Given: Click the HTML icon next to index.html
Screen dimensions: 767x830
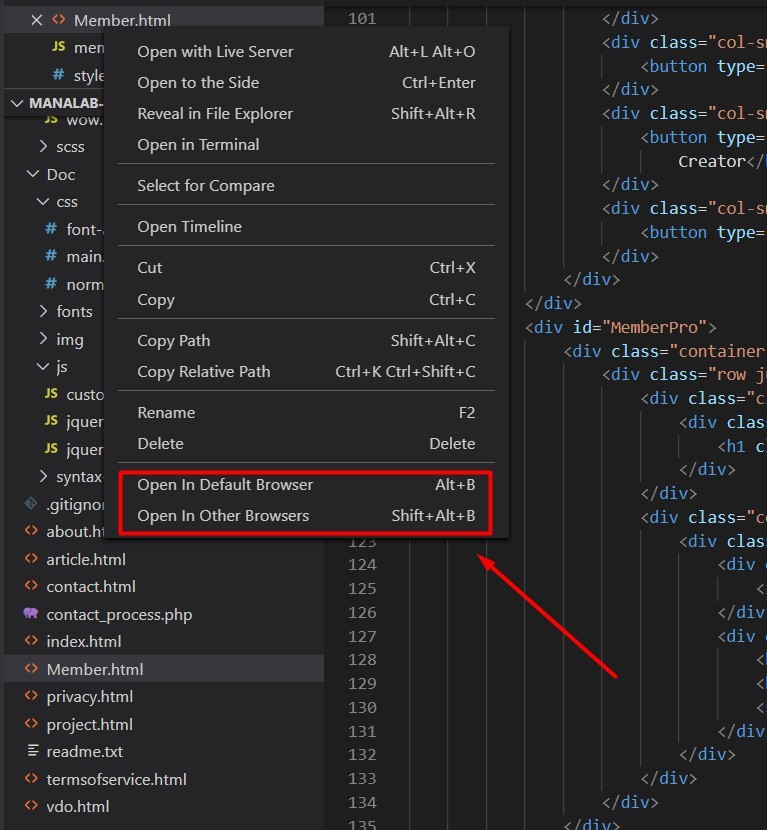Looking at the screenshot, I should tap(31, 642).
